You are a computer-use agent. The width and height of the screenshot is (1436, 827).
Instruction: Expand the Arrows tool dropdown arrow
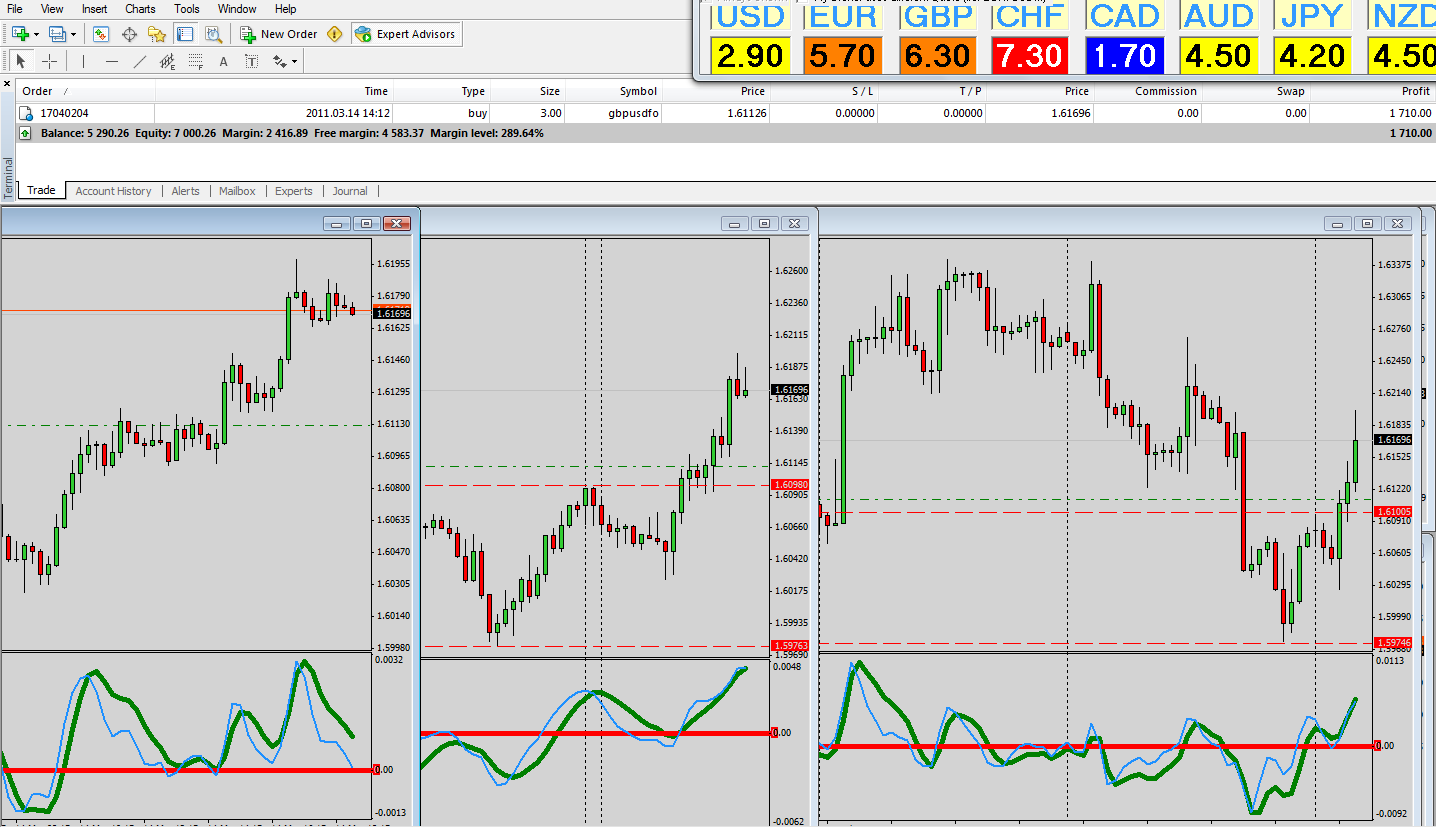tap(294, 61)
